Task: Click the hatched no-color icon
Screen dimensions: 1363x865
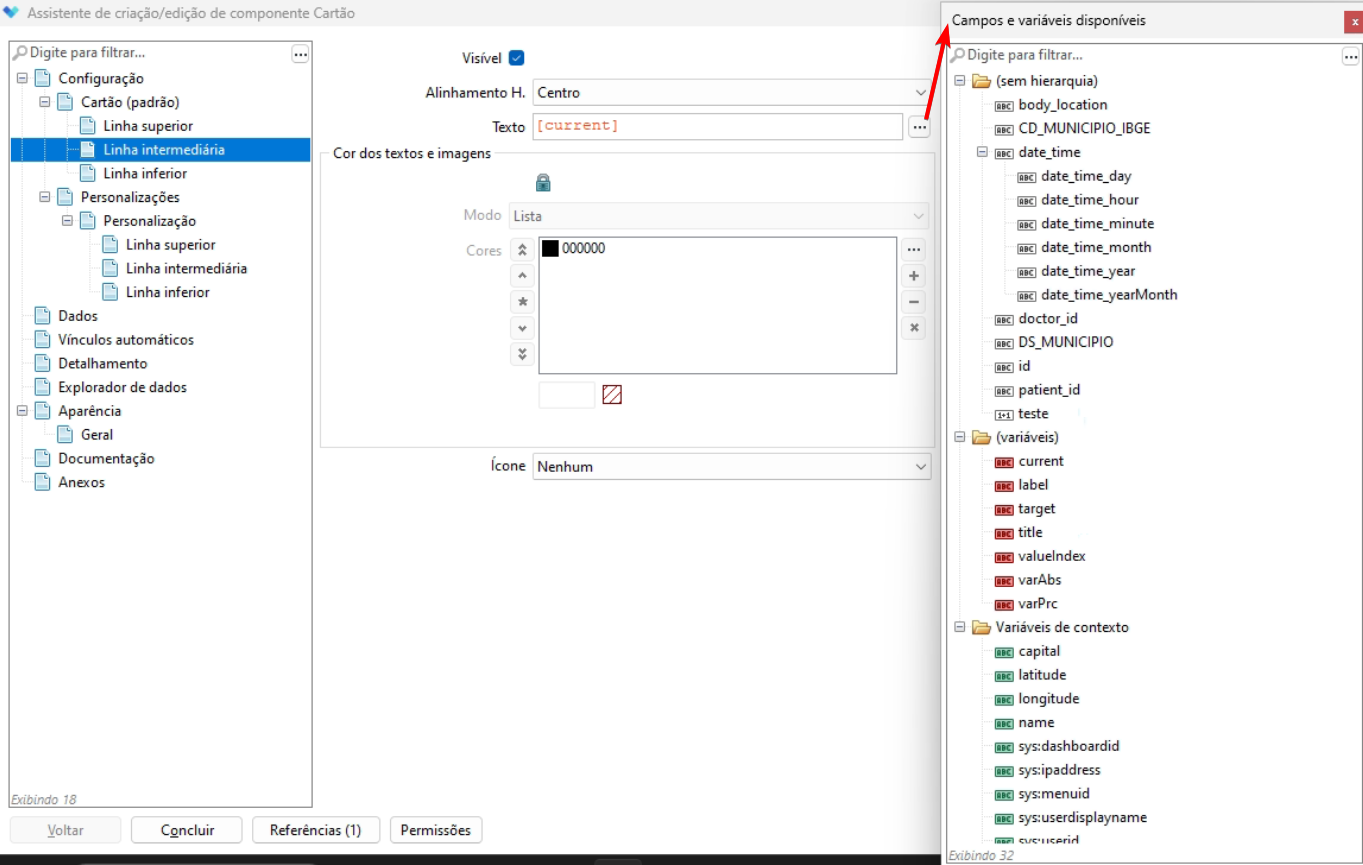Action: (612, 395)
